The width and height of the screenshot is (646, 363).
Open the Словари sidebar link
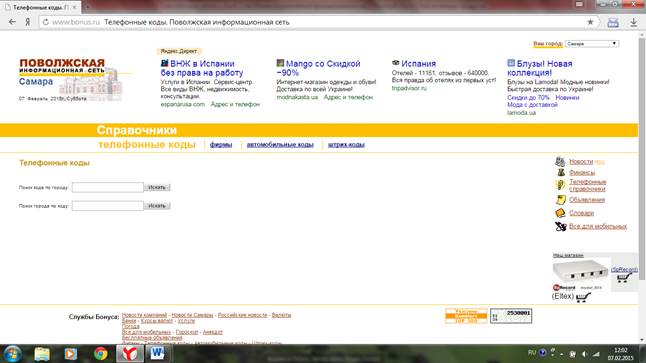coord(581,213)
